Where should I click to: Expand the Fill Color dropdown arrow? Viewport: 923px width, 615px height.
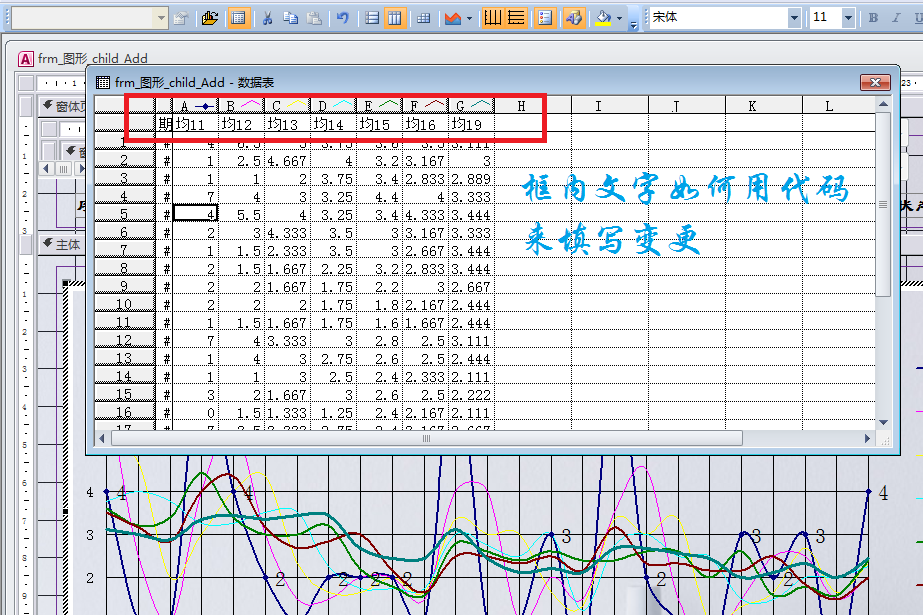point(619,18)
